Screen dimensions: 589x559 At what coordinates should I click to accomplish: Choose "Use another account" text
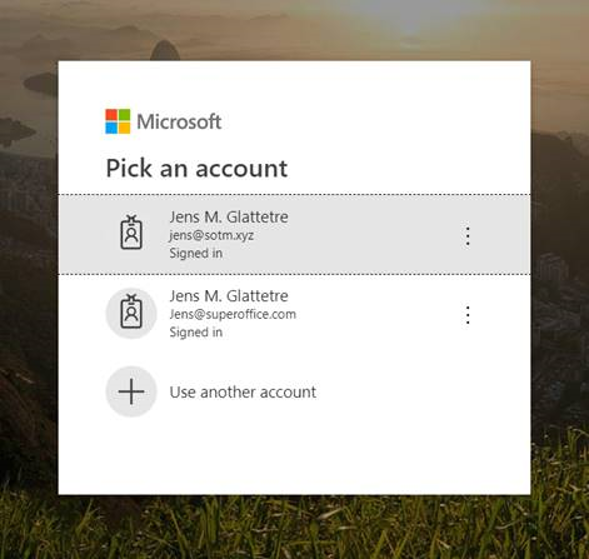[x=243, y=392]
